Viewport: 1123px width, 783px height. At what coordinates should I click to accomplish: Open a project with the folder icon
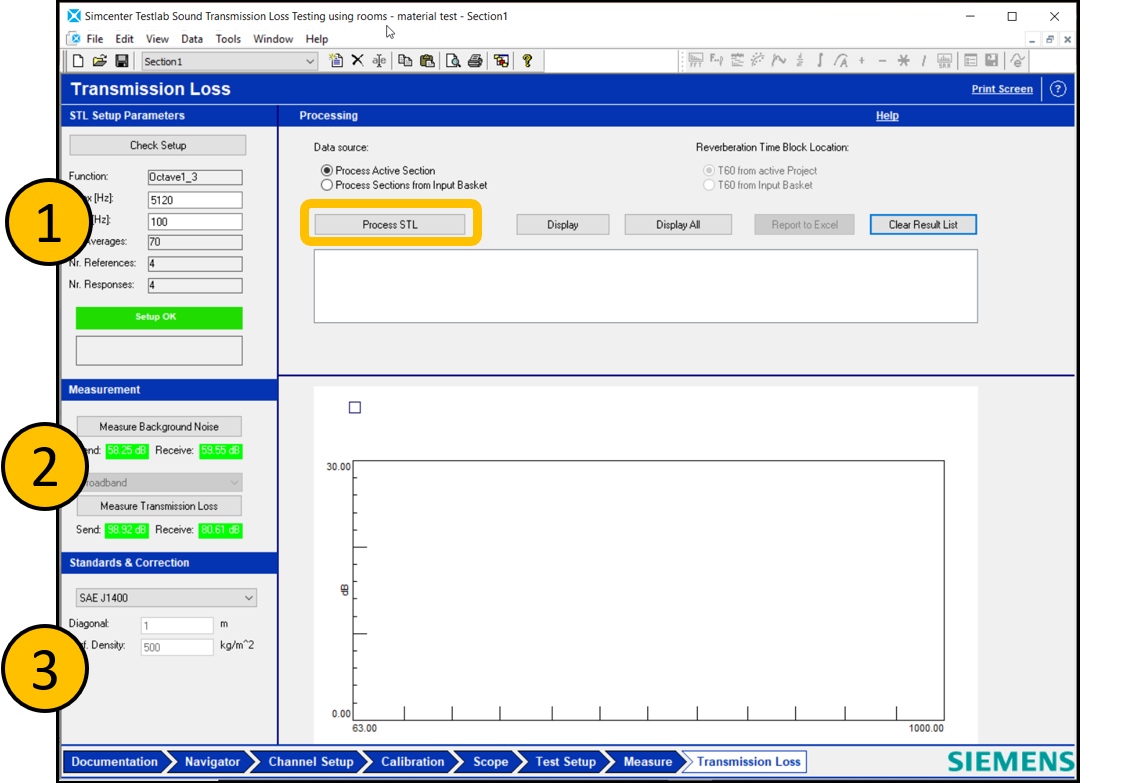(100, 61)
